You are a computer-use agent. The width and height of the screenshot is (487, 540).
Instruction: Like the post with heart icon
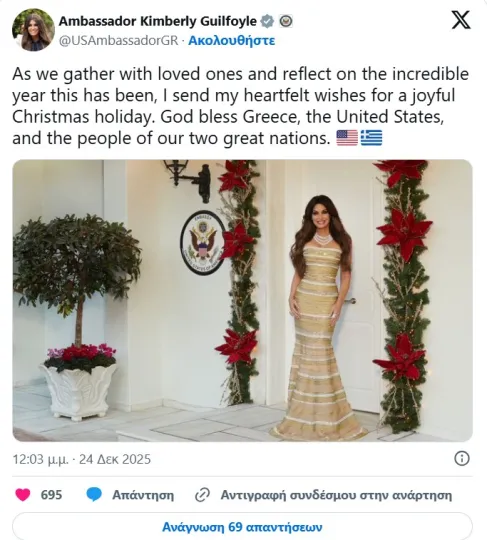tap(23, 495)
